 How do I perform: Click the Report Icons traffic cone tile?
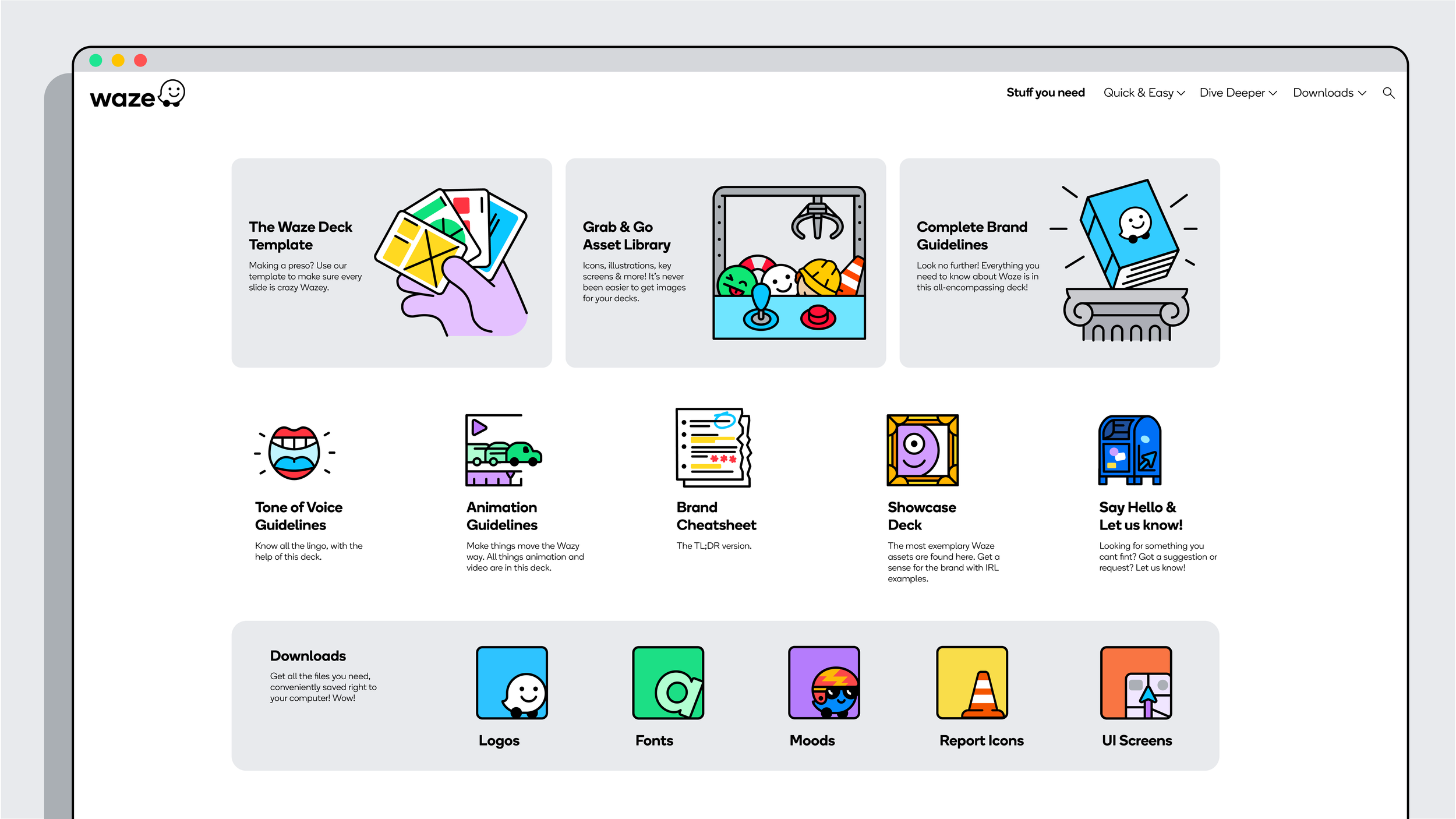971,683
